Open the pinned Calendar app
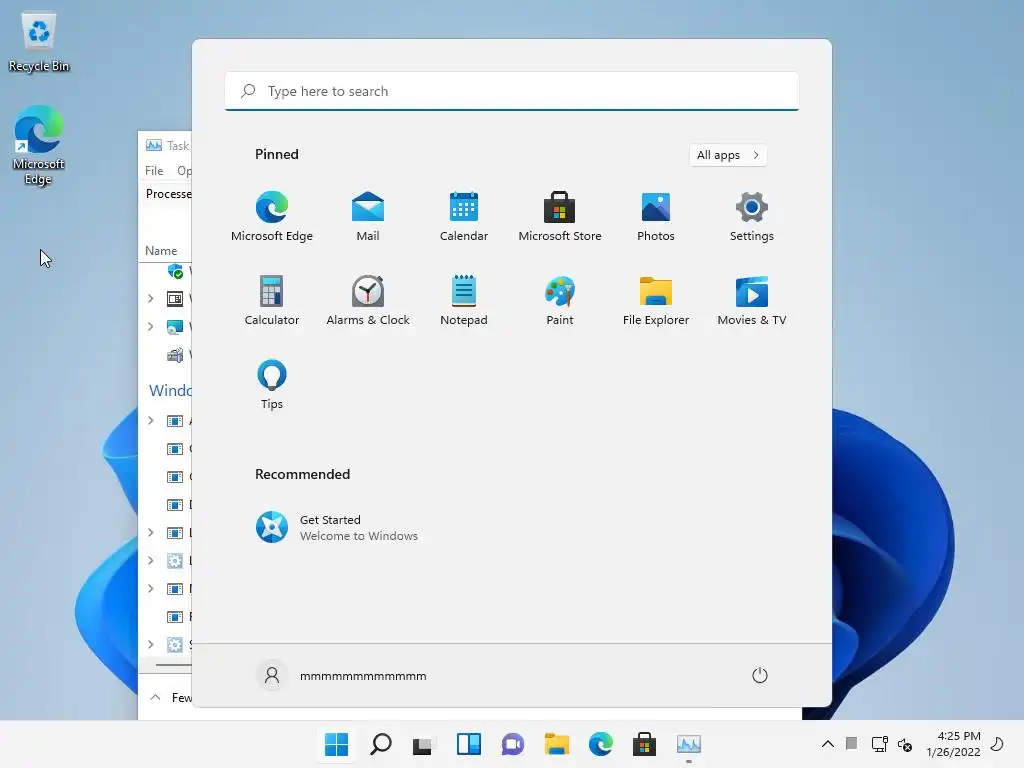Viewport: 1024px width, 768px height. [464, 216]
